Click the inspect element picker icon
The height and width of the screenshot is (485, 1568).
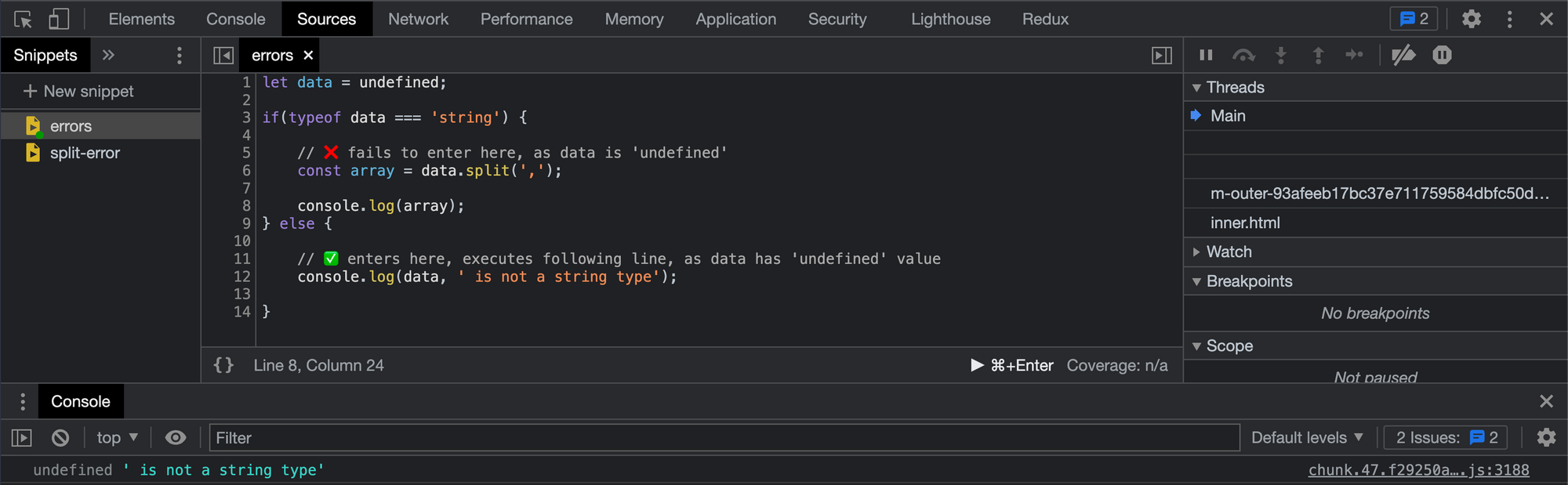[x=24, y=20]
